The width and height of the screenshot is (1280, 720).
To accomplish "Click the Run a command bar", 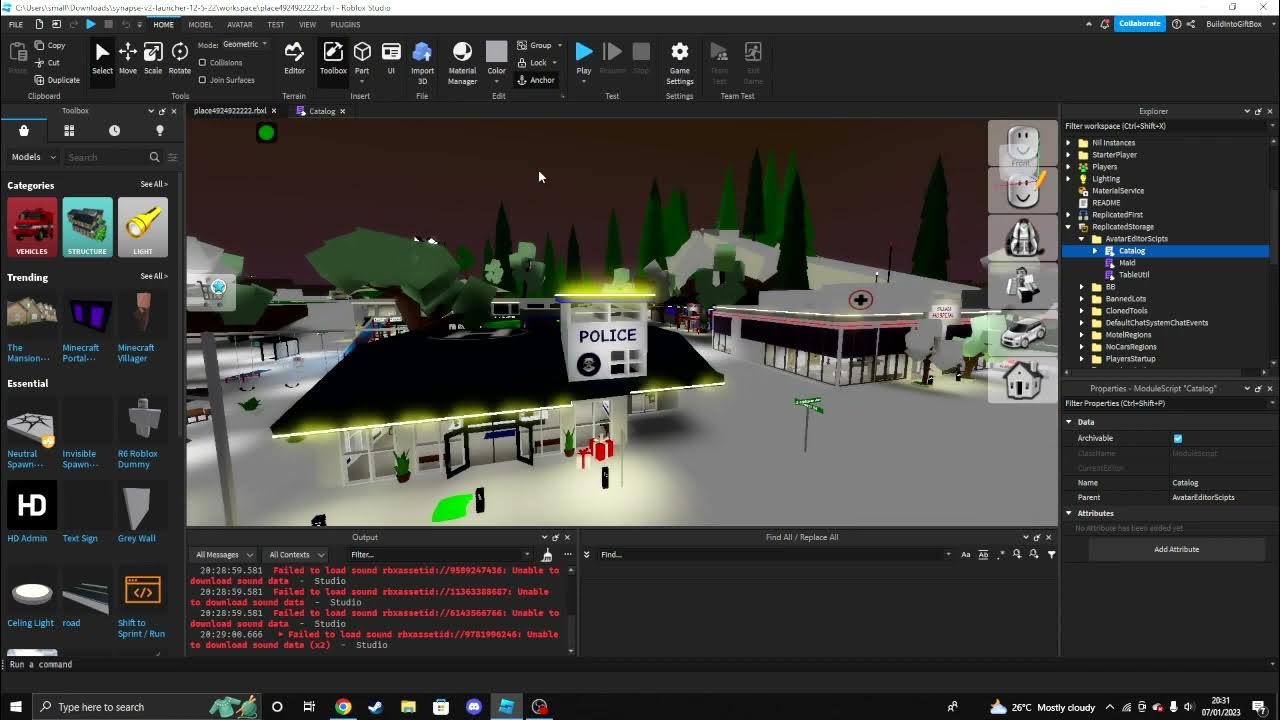I will coord(640,664).
